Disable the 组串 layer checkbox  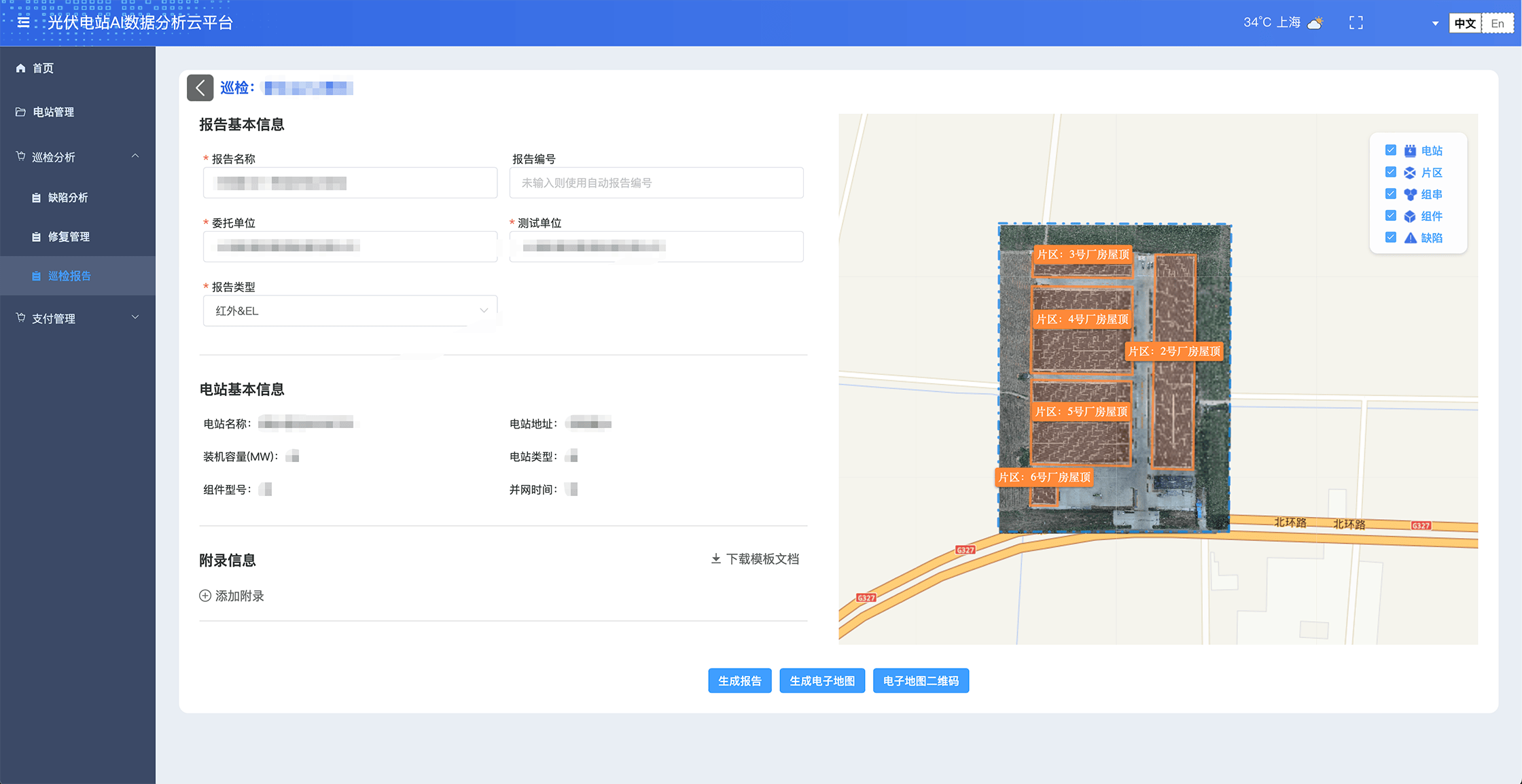coord(1391,194)
